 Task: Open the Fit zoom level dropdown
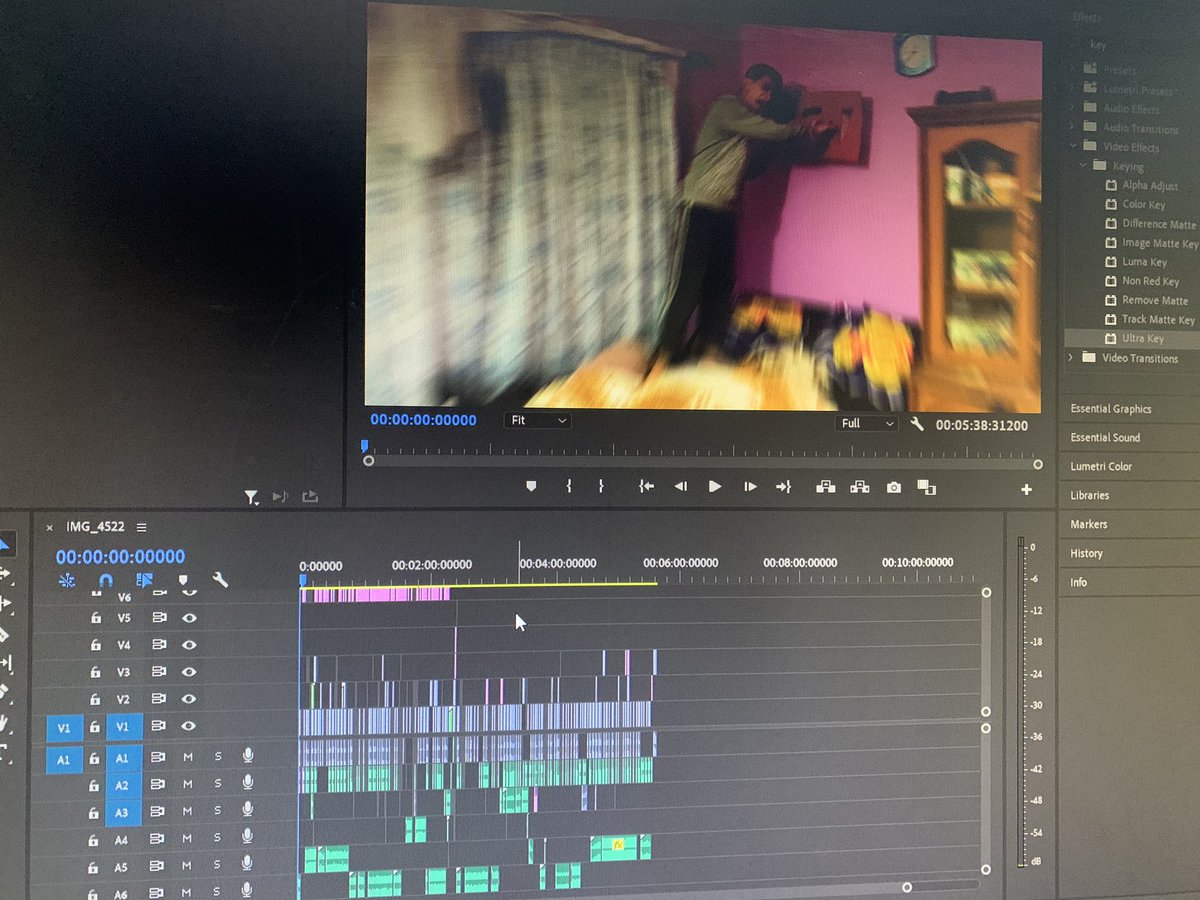537,420
